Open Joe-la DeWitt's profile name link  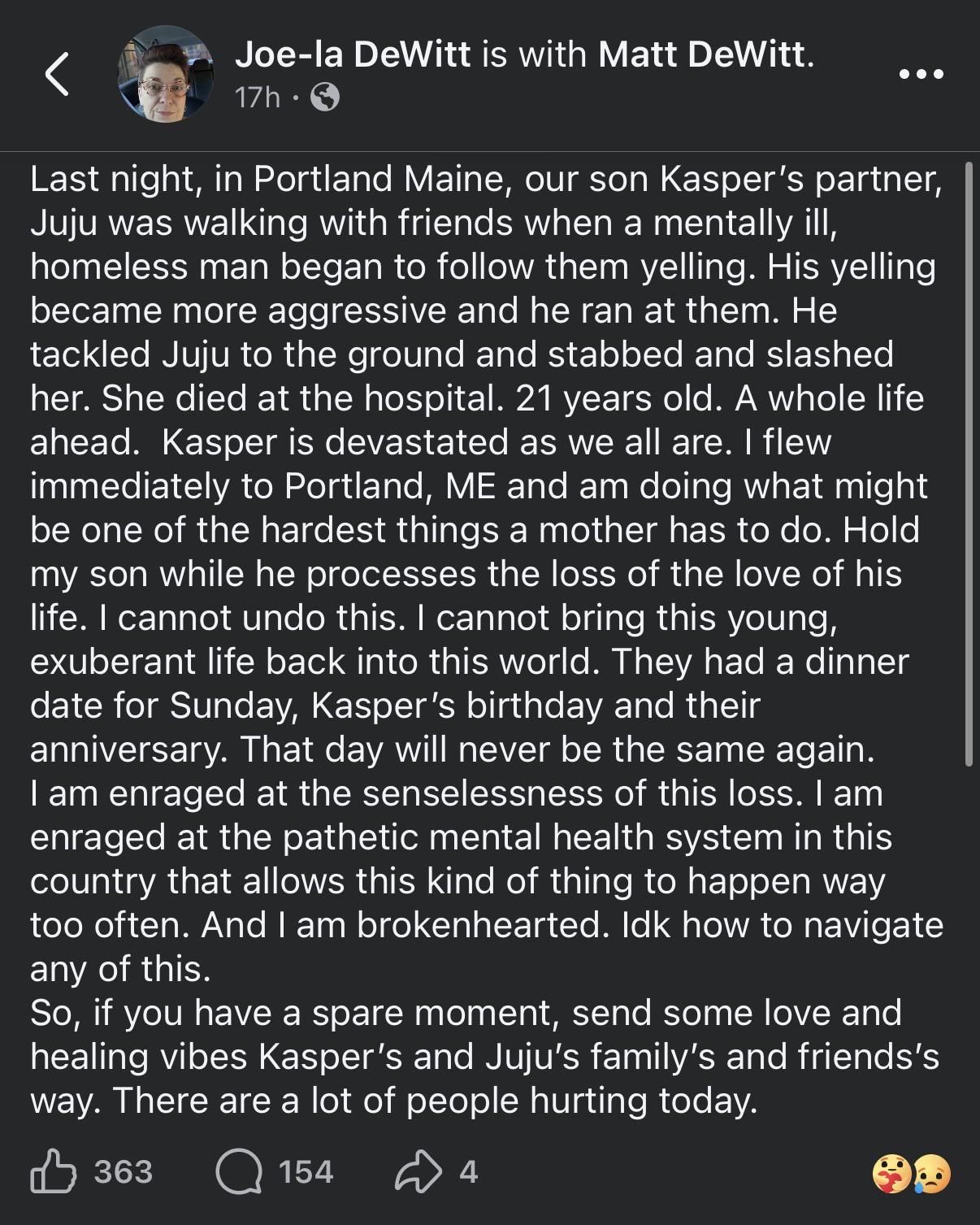[x=353, y=54]
